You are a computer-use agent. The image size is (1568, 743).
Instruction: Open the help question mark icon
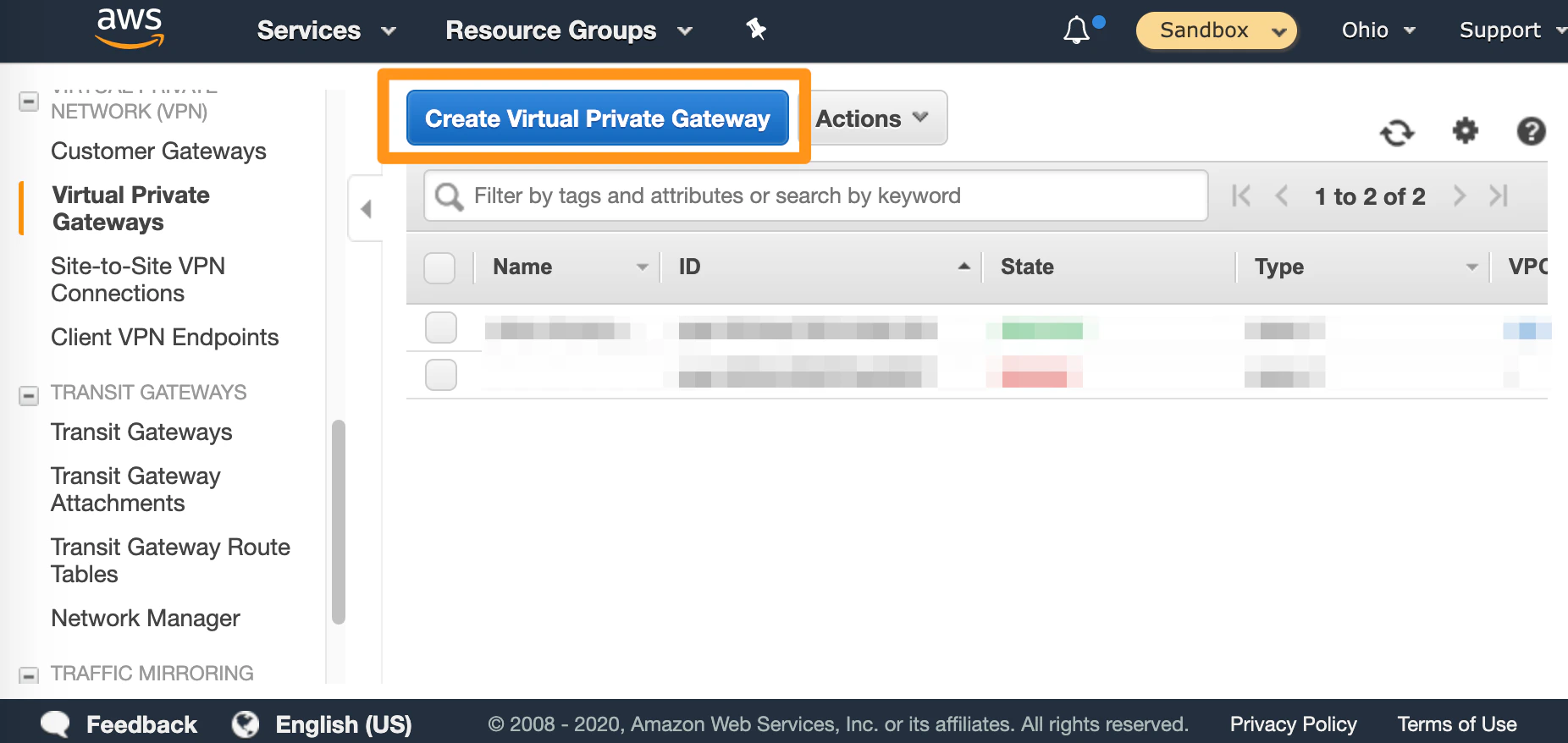tap(1531, 131)
